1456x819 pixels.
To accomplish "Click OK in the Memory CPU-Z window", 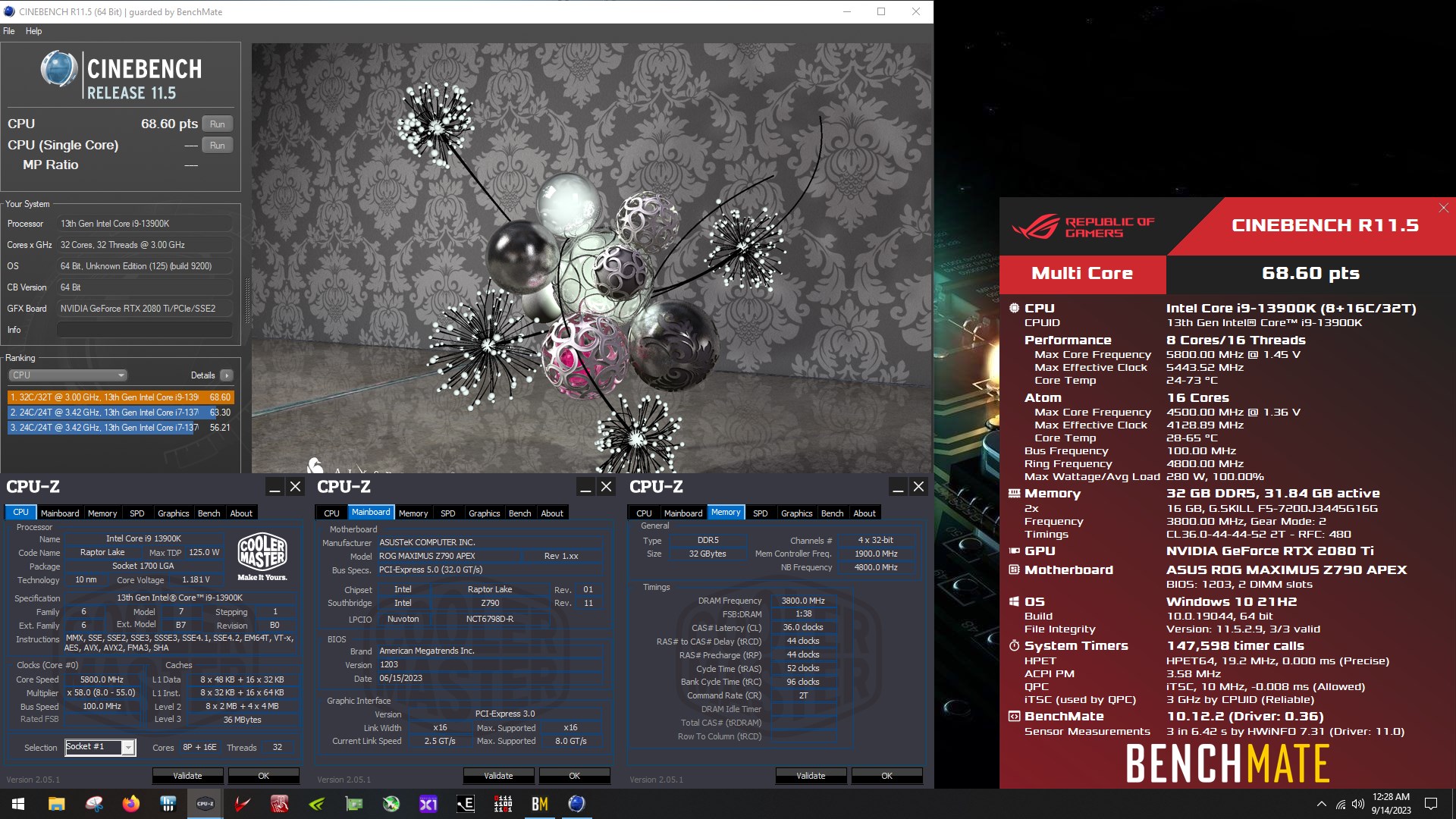I will coord(887,776).
